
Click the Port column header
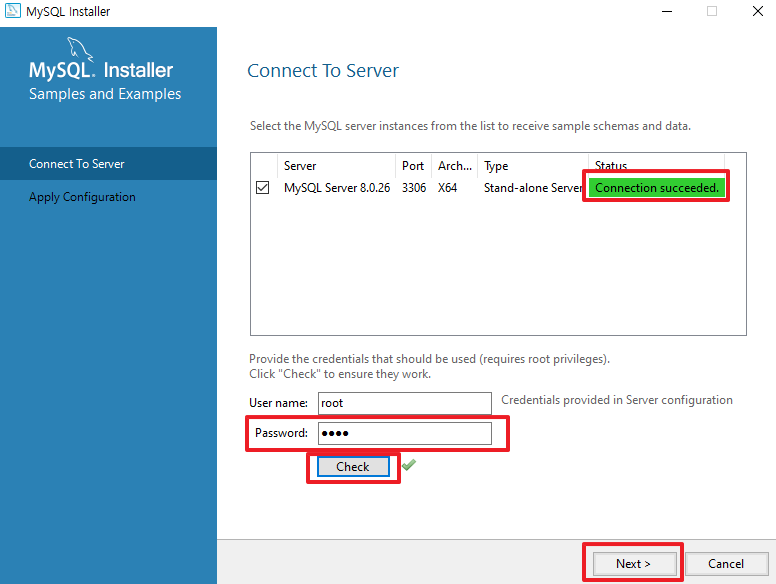413,166
